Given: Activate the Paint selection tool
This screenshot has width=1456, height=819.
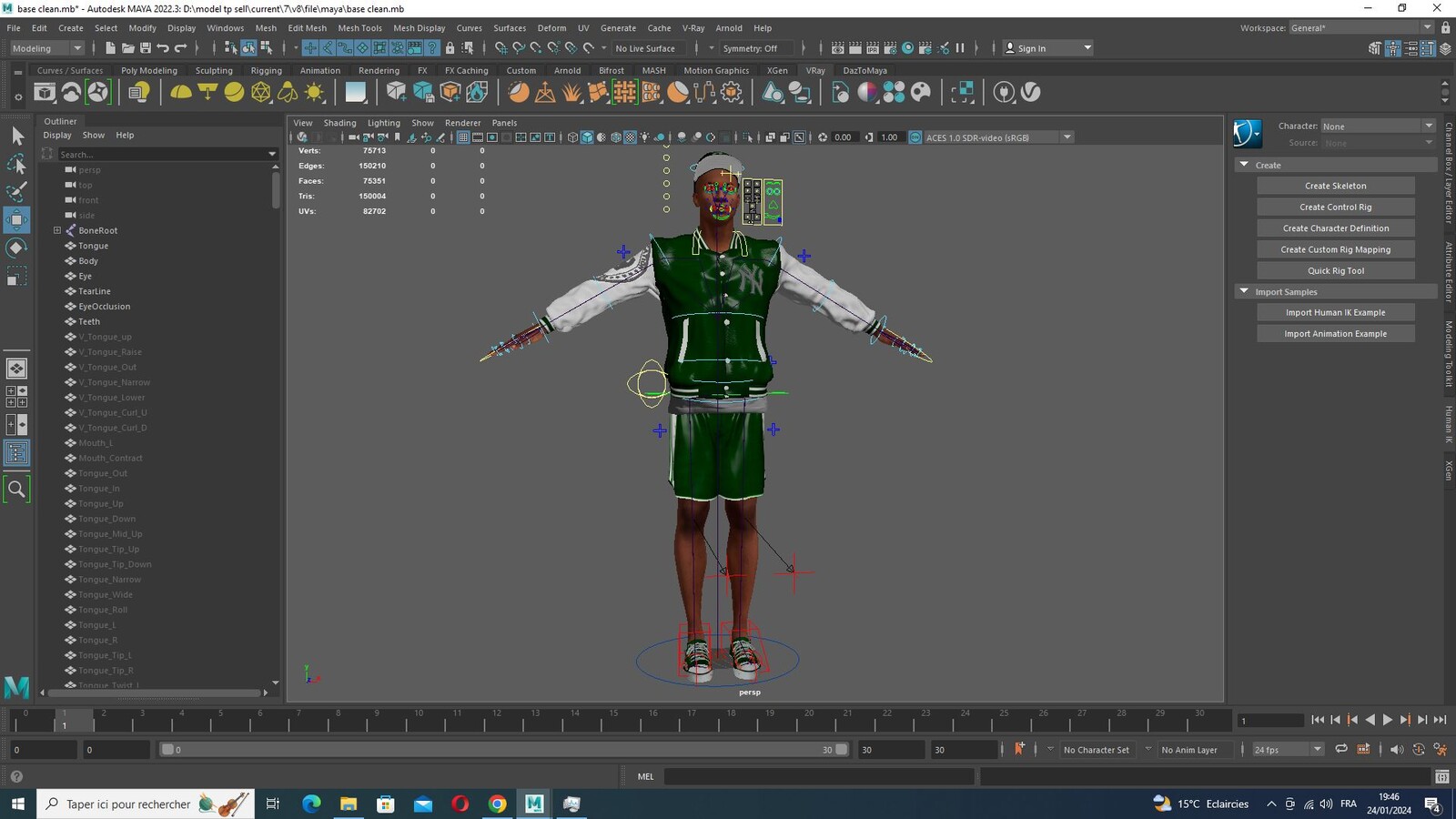Looking at the screenshot, I should tap(16, 191).
